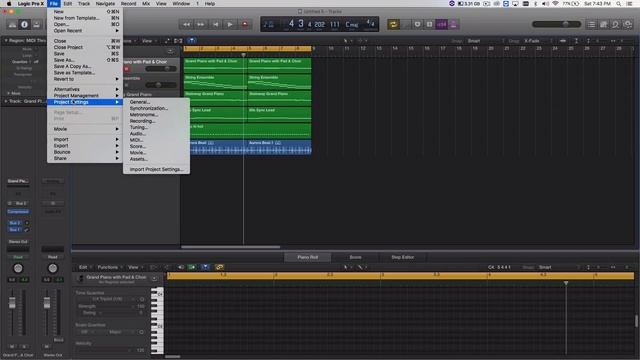Open the Note Pads icon
The image size is (640, 360).
[x=604, y=24]
